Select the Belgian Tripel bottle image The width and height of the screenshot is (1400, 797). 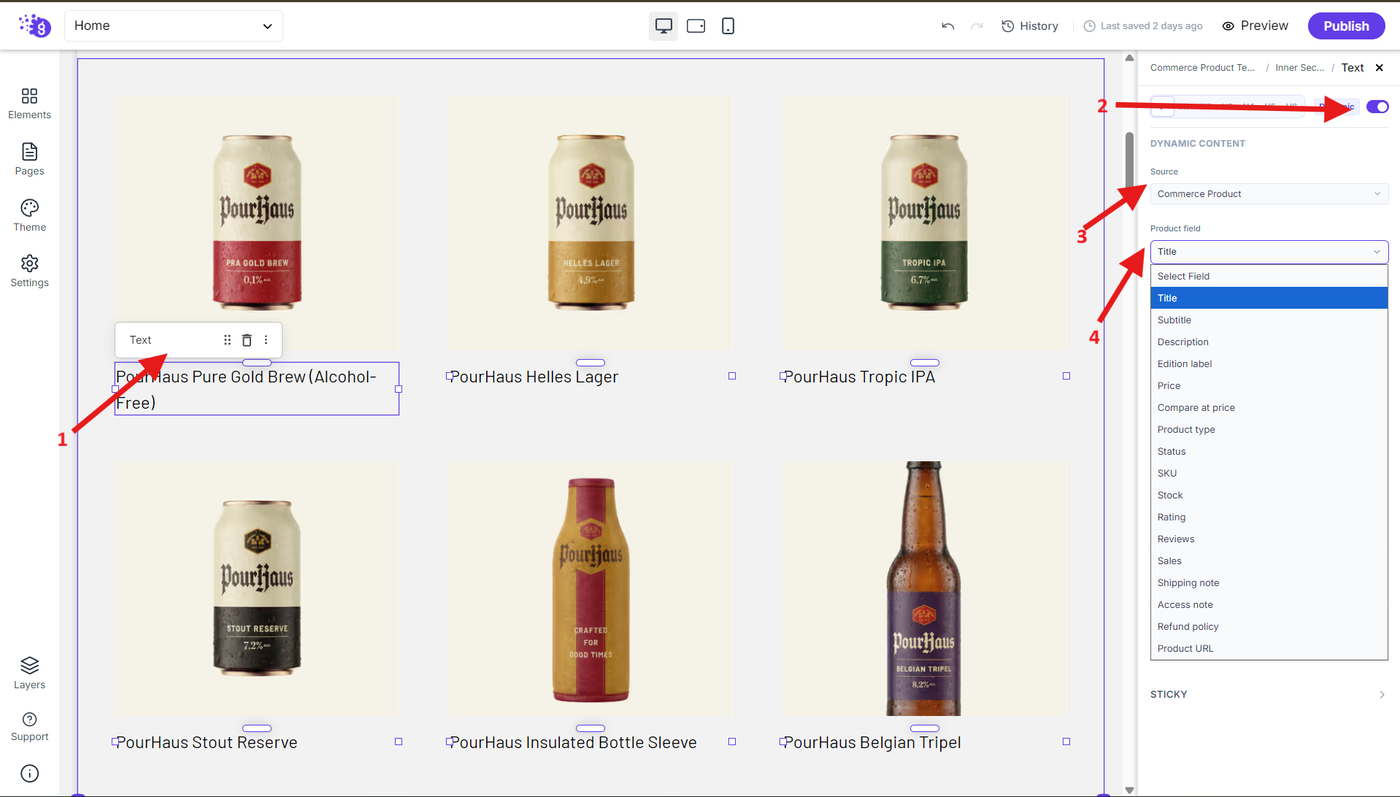(924, 588)
